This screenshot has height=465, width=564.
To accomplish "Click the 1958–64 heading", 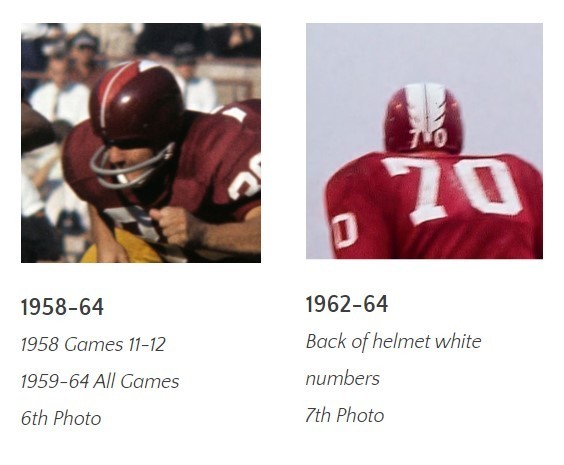I will [x=62, y=307].
